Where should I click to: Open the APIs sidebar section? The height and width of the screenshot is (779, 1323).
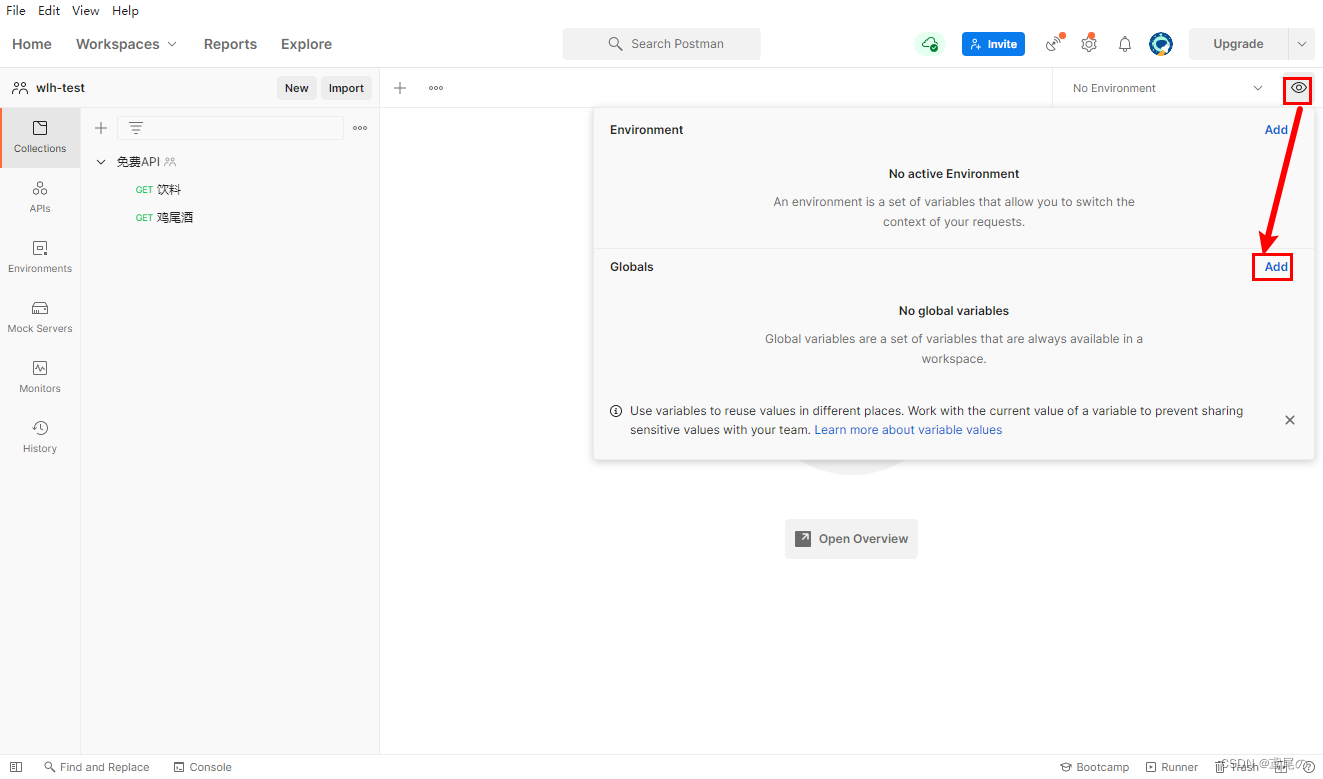pos(40,197)
